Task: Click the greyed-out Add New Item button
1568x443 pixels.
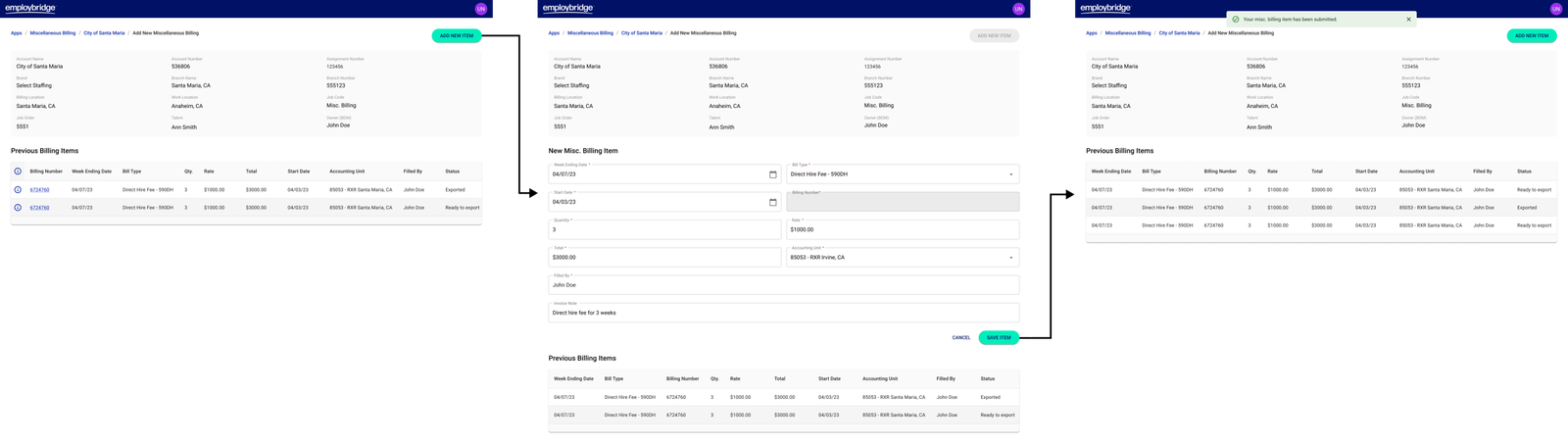Action: point(994,35)
